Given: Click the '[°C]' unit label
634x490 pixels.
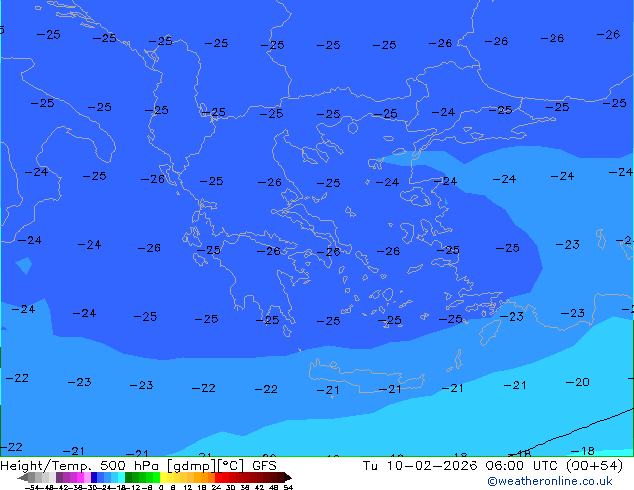Looking at the screenshot, I should pos(231,466).
